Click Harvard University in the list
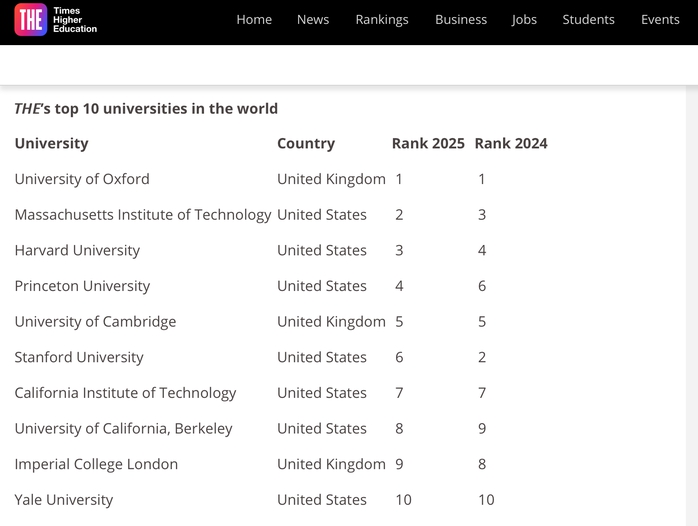The image size is (698, 526). pyautogui.click(x=77, y=250)
